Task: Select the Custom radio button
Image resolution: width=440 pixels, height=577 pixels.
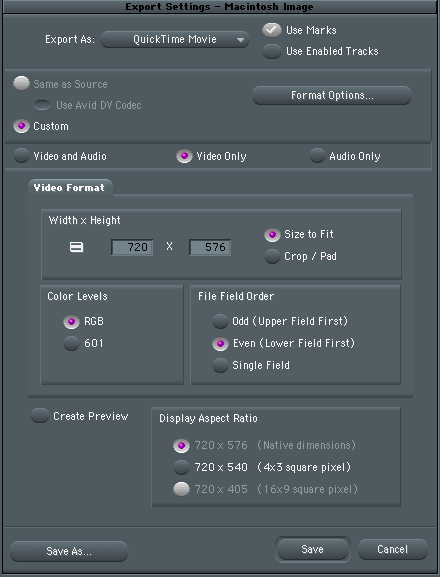Action: click(x=21, y=126)
